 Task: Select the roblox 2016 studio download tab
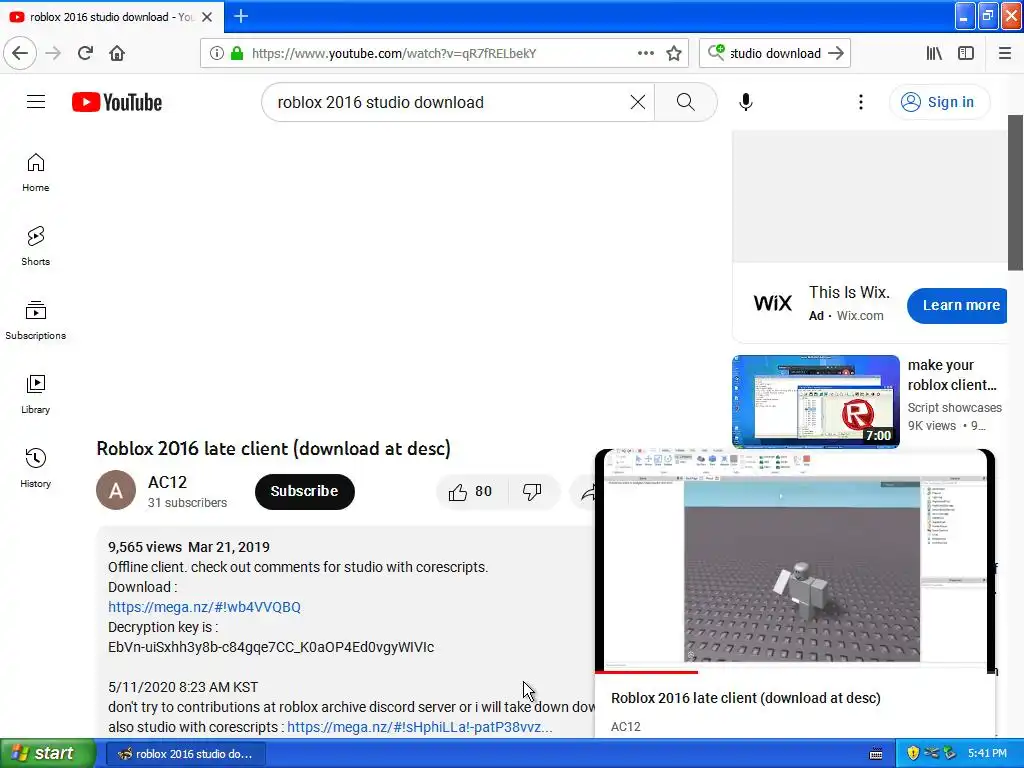pos(112,17)
